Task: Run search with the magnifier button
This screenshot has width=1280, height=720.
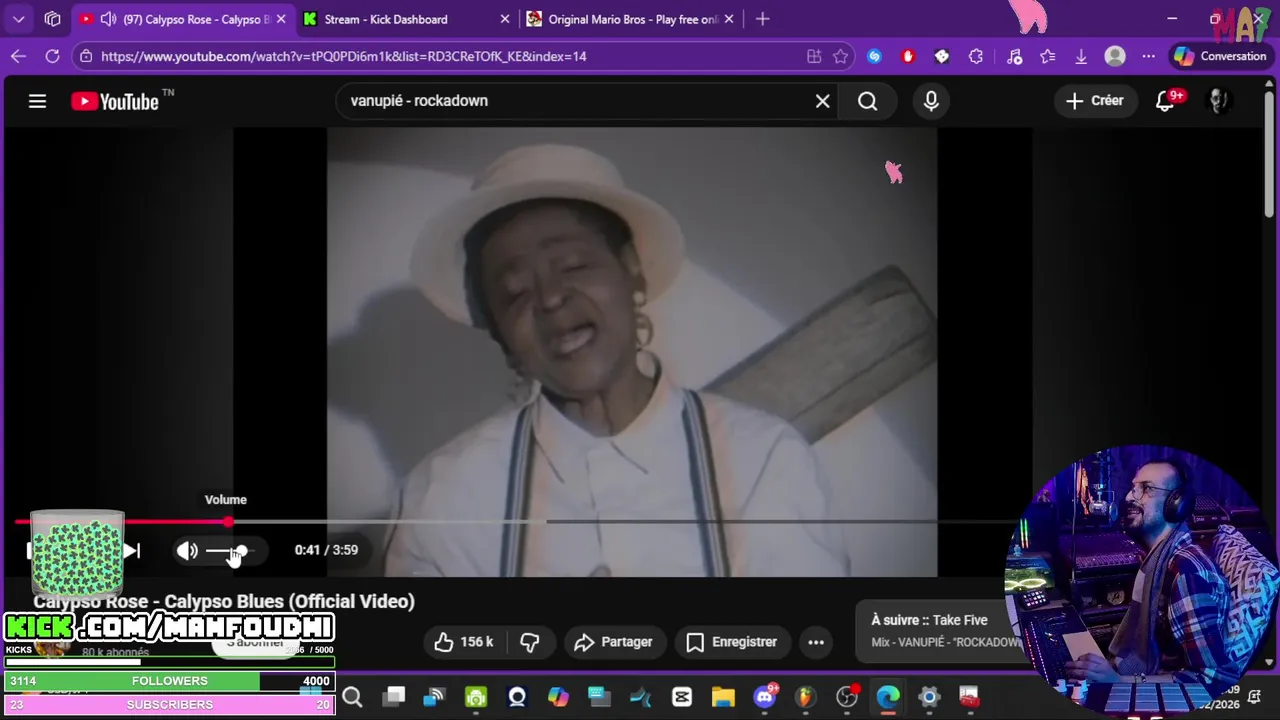Action: [x=867, y=101]
